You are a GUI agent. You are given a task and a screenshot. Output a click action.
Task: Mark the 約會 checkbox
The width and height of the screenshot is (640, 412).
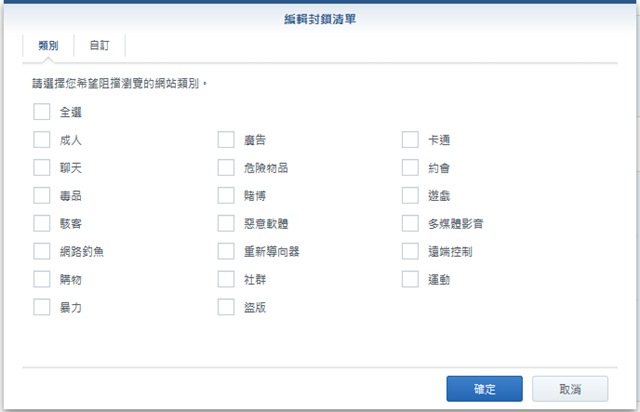(410, 167)
